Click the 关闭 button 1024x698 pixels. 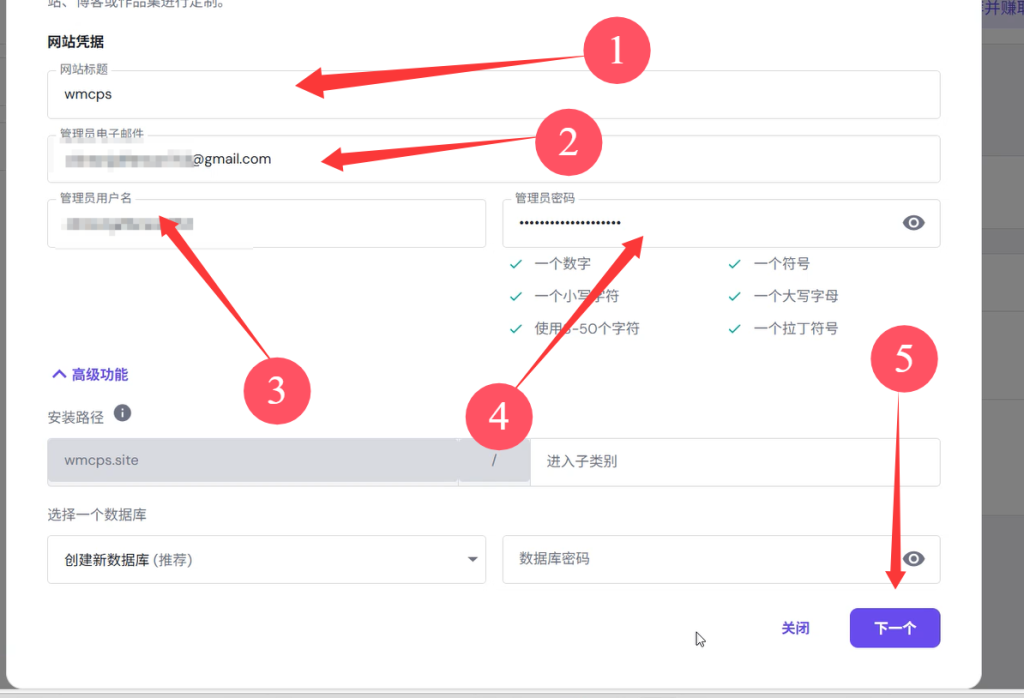795,629
